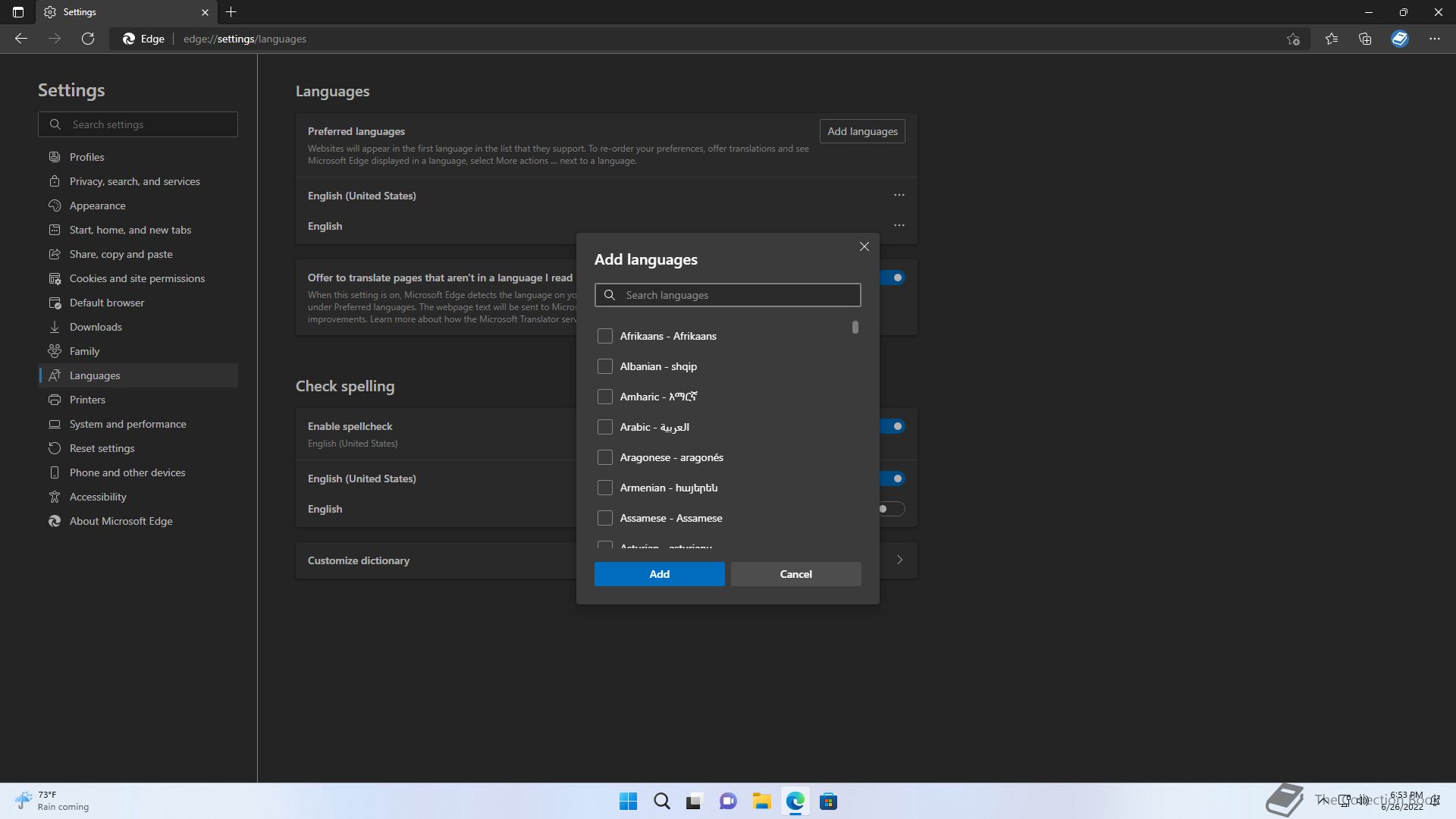Click the add page to favorites icon
The width and height of the screenshot is (1456, 819).
1293,39
